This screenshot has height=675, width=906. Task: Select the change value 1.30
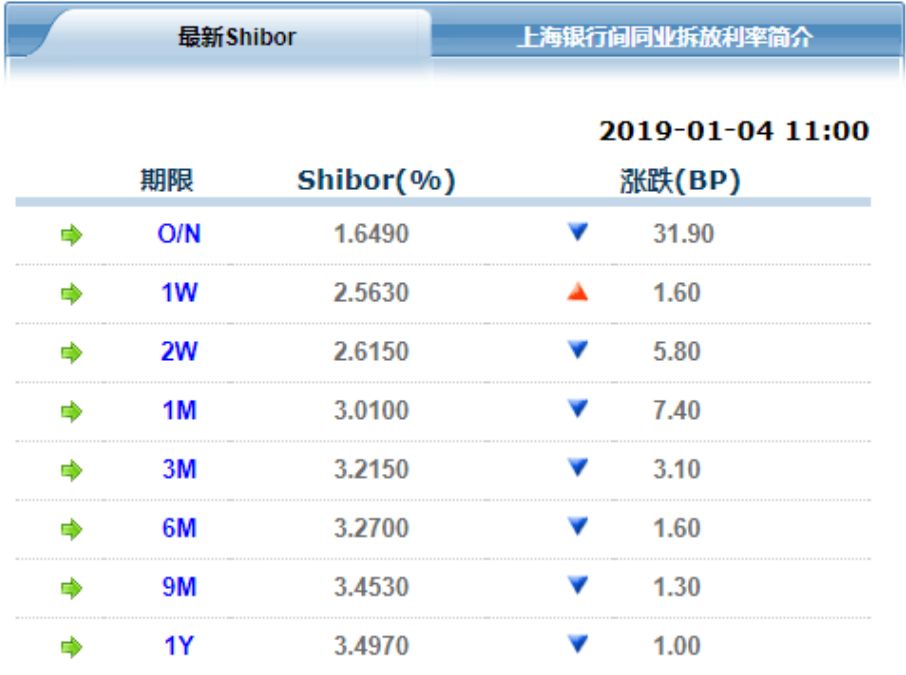point(677,587)
